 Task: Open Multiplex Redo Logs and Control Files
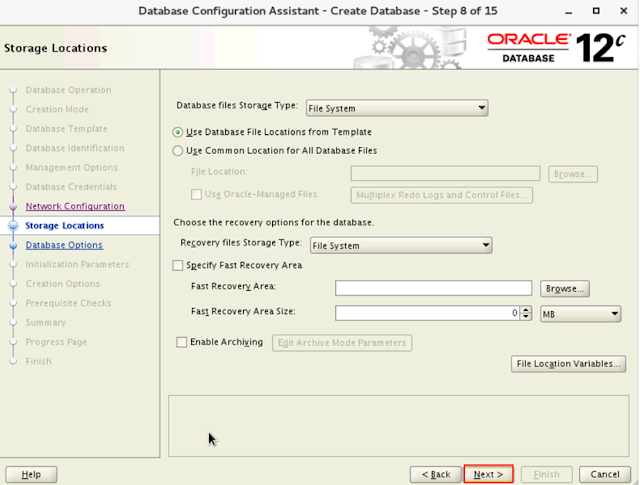click(442, 195)
